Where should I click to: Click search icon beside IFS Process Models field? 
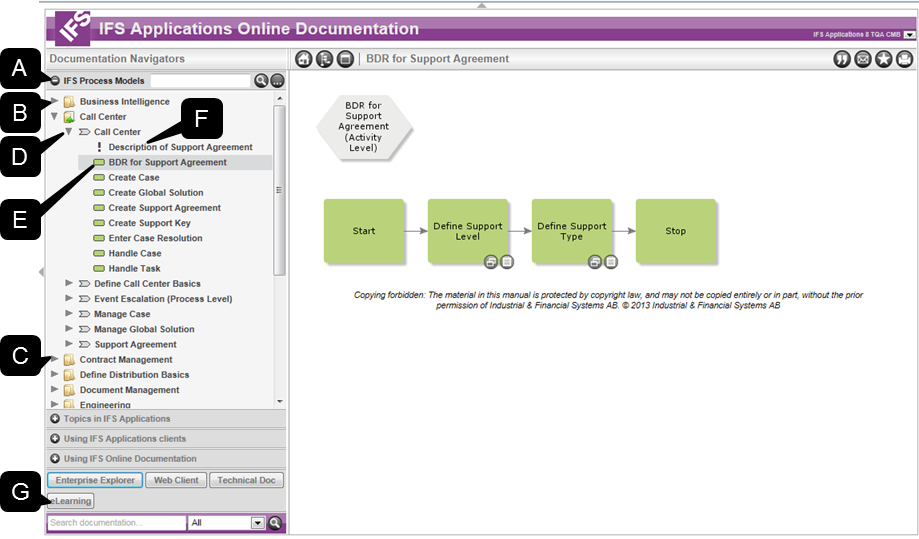[261, 81]
